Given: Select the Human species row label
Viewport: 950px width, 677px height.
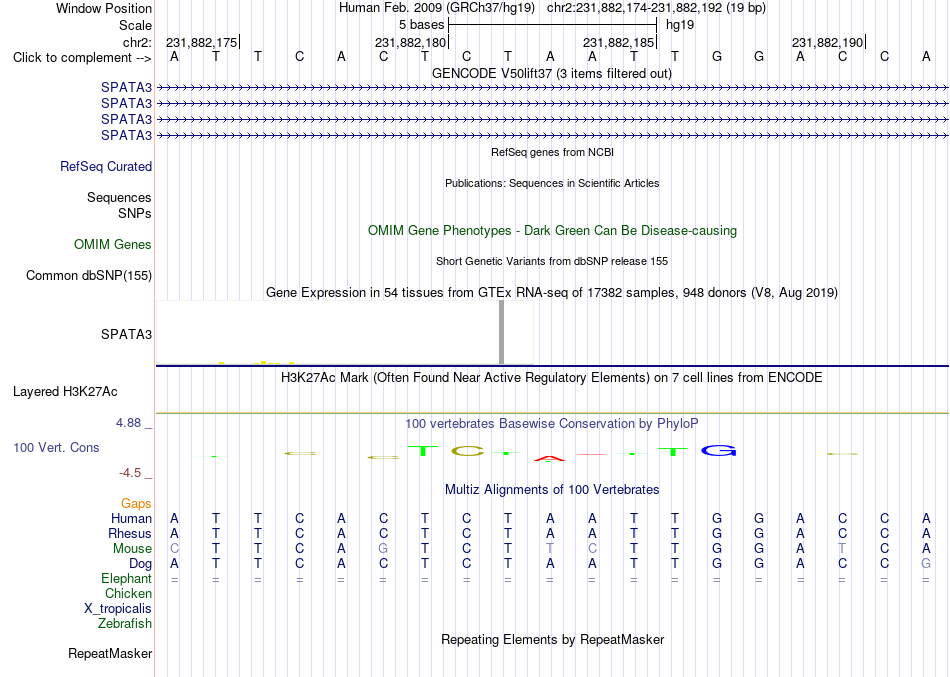Looking at the screenshot, I should pyautogui.click(x=131, y=518).
